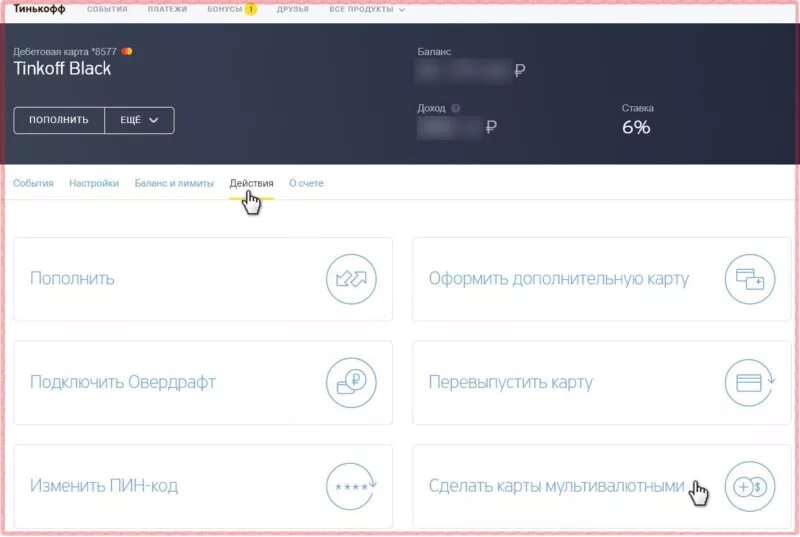Image resolution: width=800 pixels, height=537 pixels.
Task: Click the Бонусы notification badge
Action: (251, 9)
